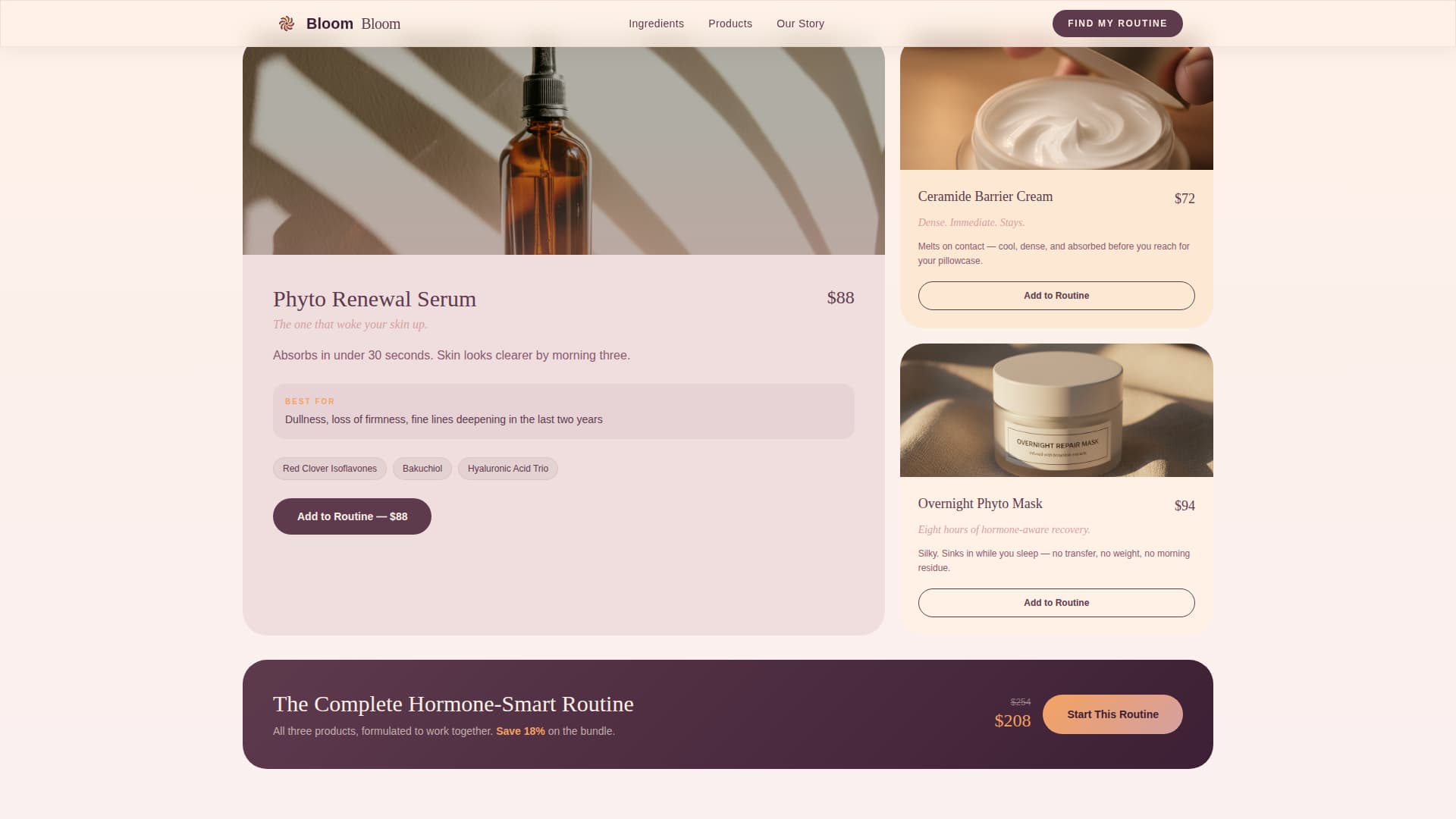Click the crossed-out $254 original price

pyautogui.click(x=1020, y=702)
